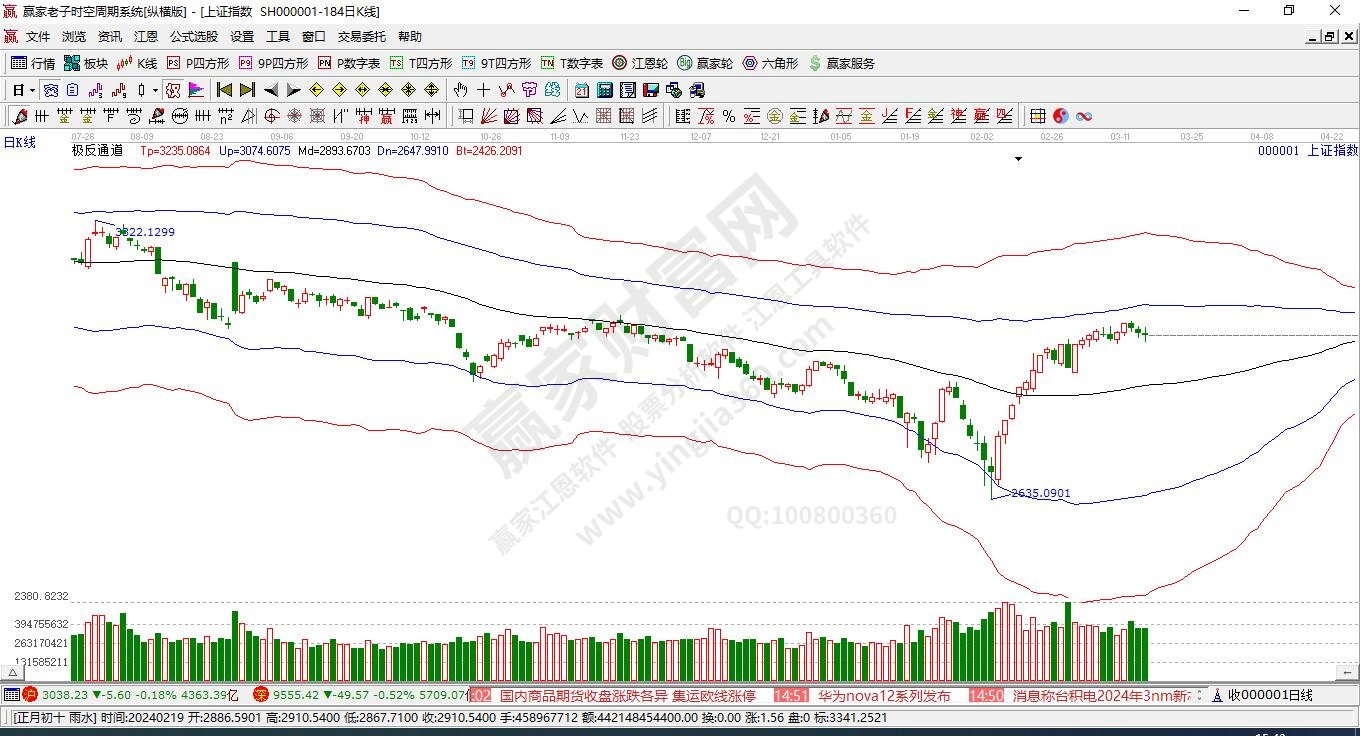The image size is (1360, 736).
Task: Open the calculator icon in toolbar
Action: point(605,90)
